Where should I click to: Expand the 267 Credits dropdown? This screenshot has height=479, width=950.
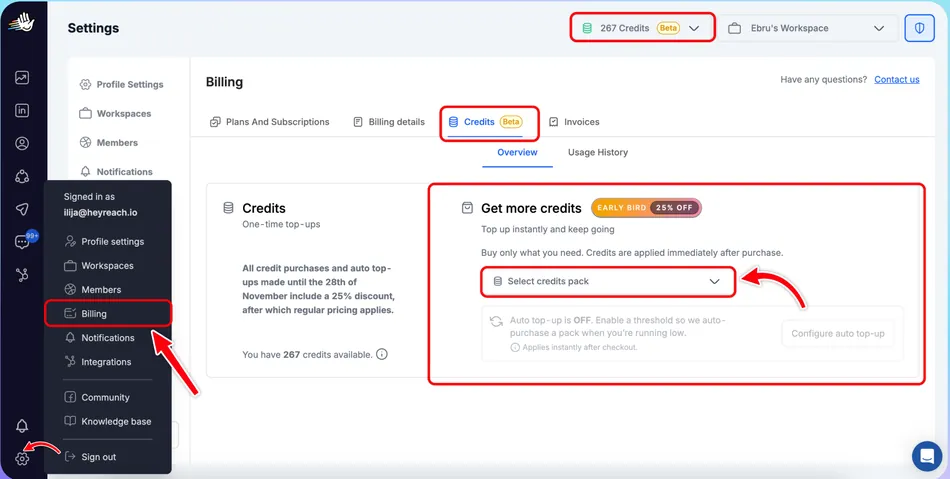[x=642, y=28]
